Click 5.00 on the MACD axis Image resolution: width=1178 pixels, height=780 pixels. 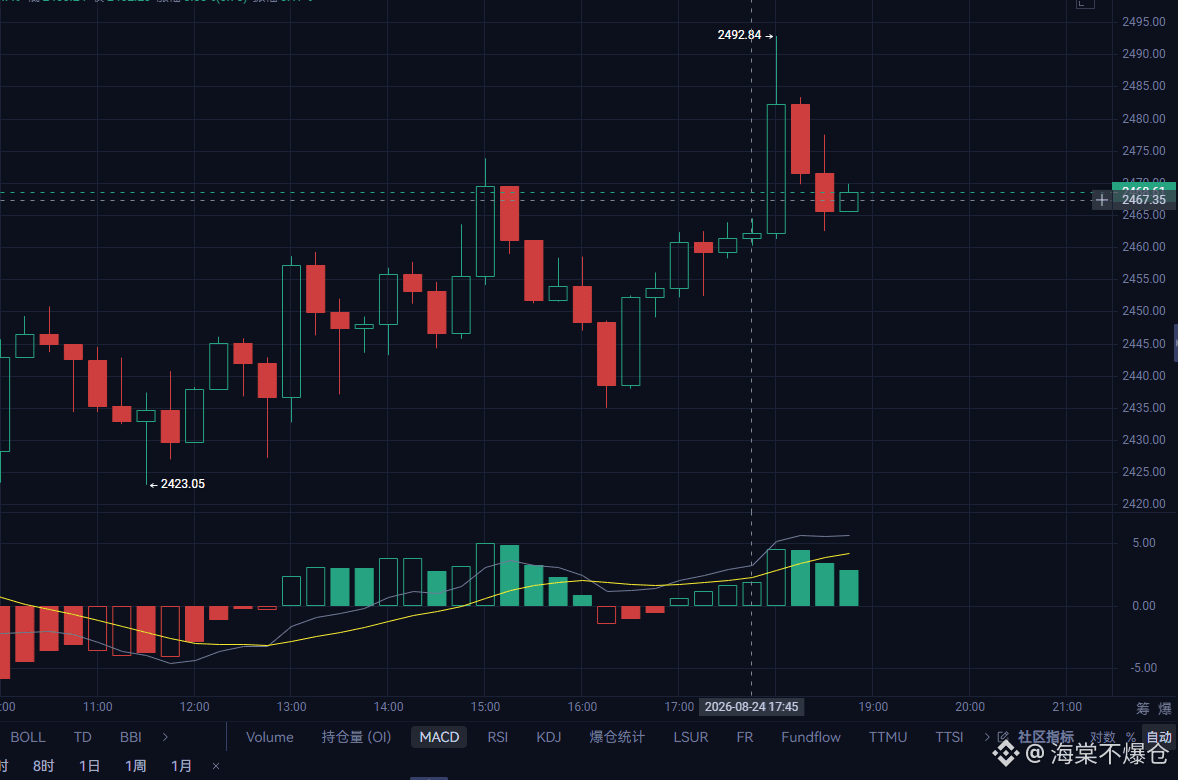(1143, 543)
